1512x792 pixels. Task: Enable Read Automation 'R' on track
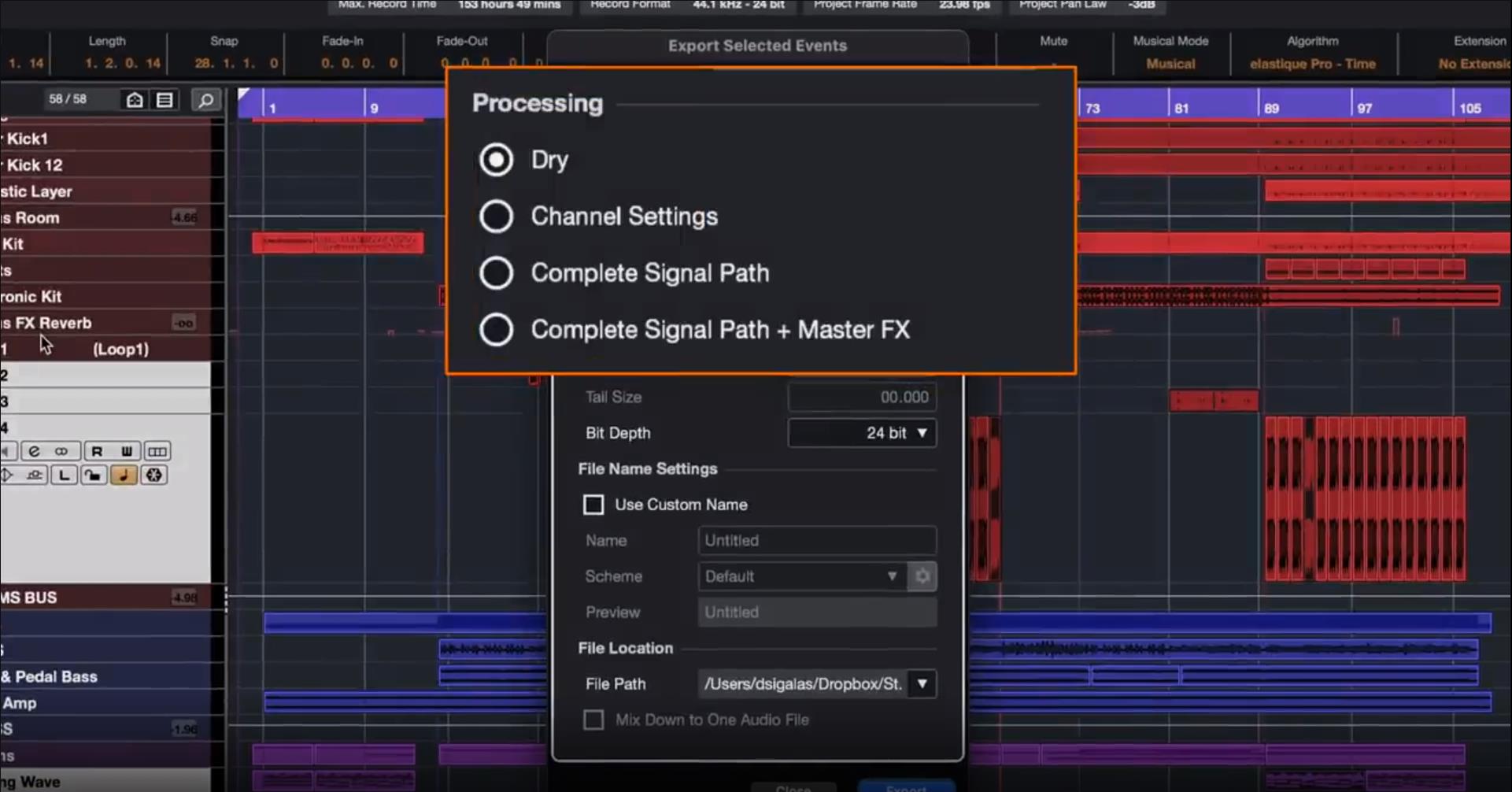pos(97,451)
